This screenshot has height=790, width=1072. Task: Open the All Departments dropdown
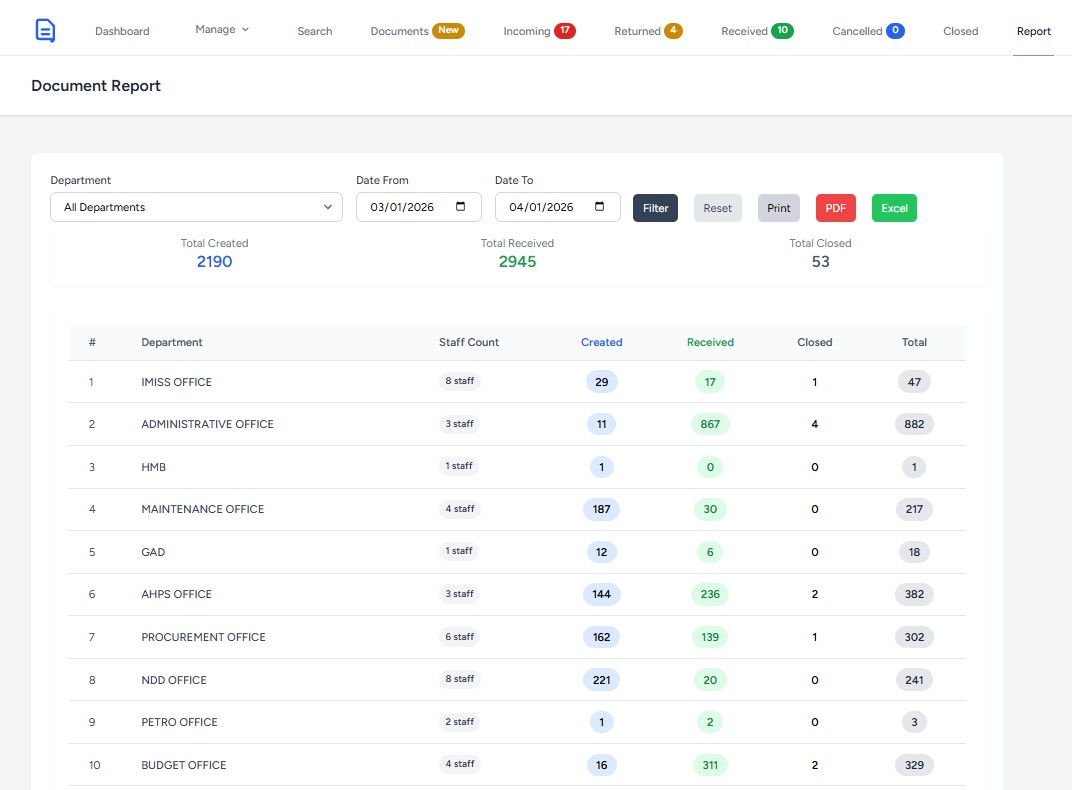[x=196, y=207]
